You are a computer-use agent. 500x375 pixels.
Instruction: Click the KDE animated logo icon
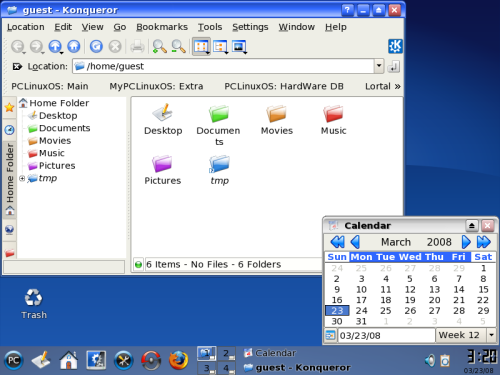point(395,46)
